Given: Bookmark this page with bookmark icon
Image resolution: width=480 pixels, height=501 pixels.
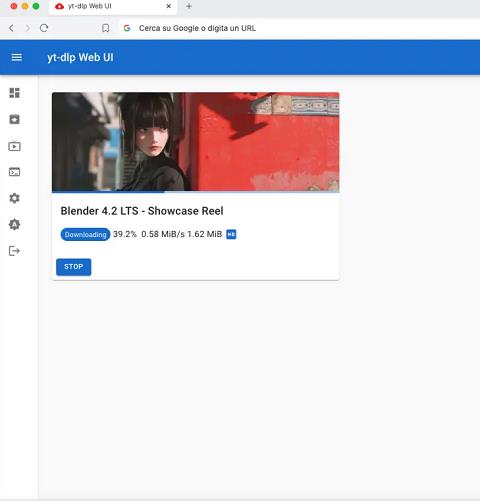Looking at the screenshot, I should pyautogui.click(x=105, y=28).
